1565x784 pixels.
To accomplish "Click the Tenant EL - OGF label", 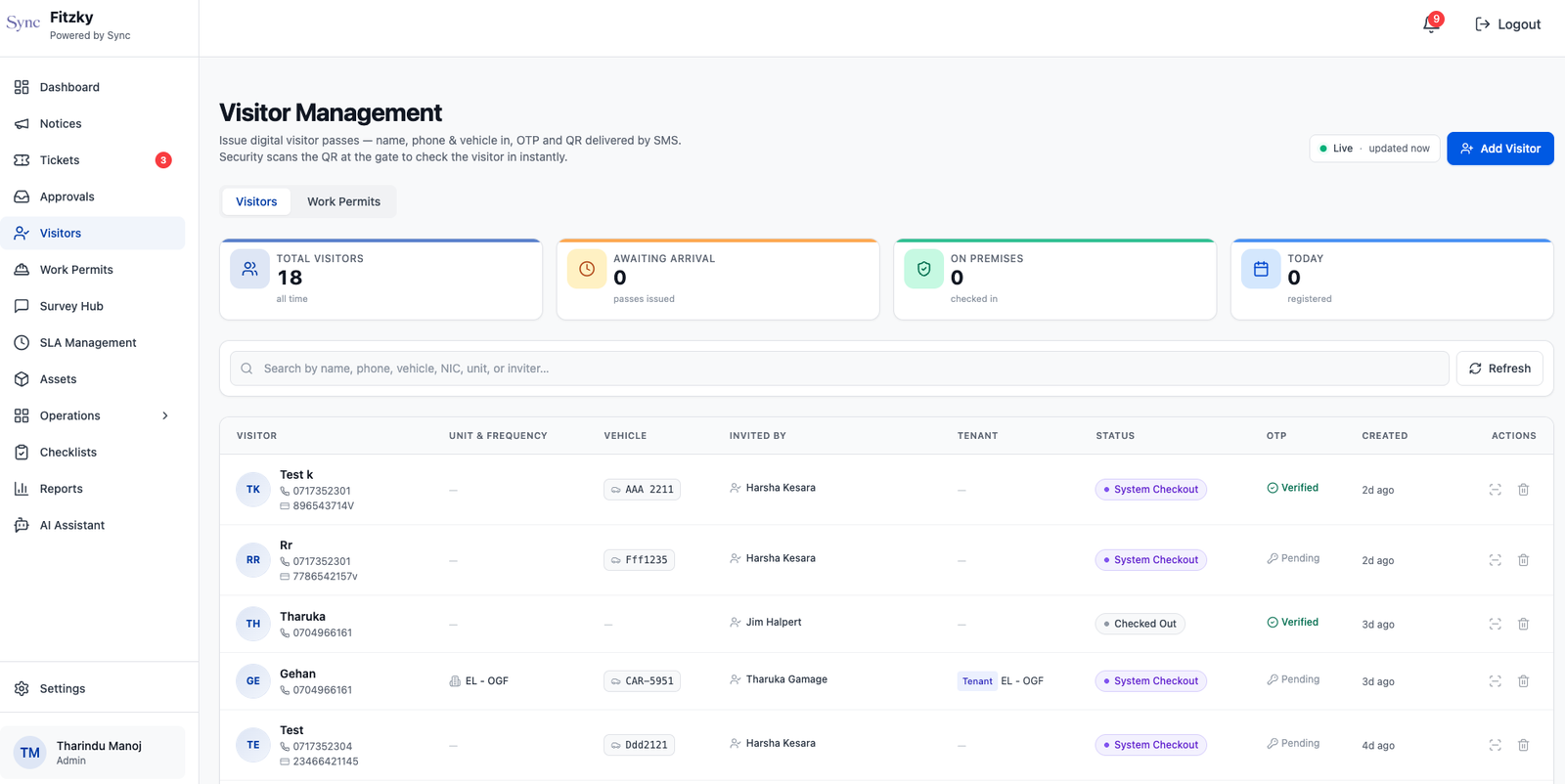I will pos(1001,681).
